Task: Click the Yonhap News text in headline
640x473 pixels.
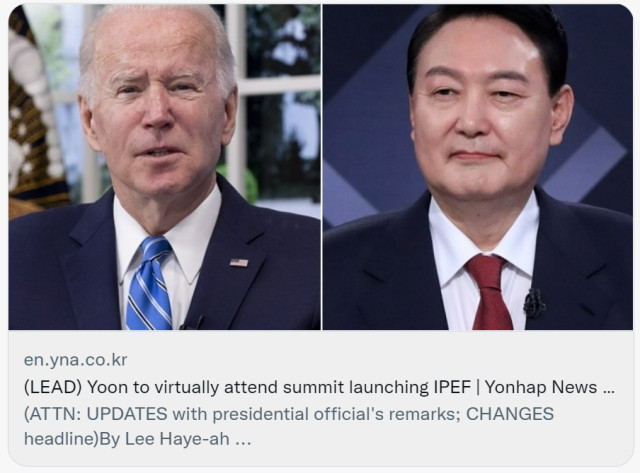Action: click(x=541, y=387)
